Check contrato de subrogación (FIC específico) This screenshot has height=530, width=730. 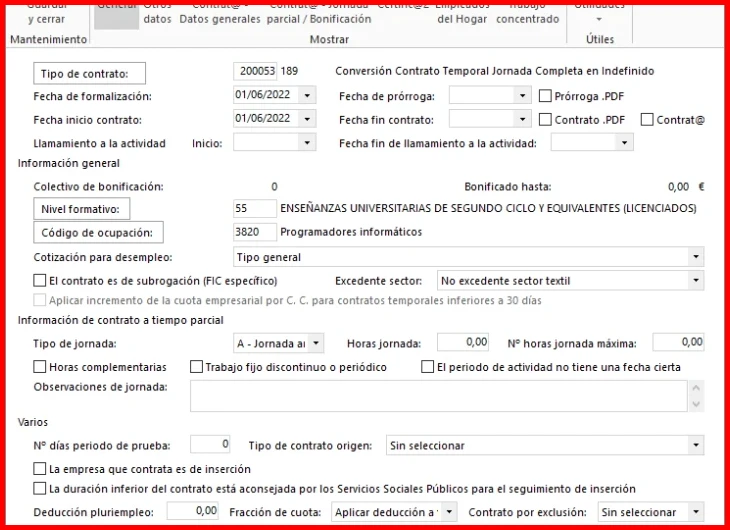click(x=40, y=280)
